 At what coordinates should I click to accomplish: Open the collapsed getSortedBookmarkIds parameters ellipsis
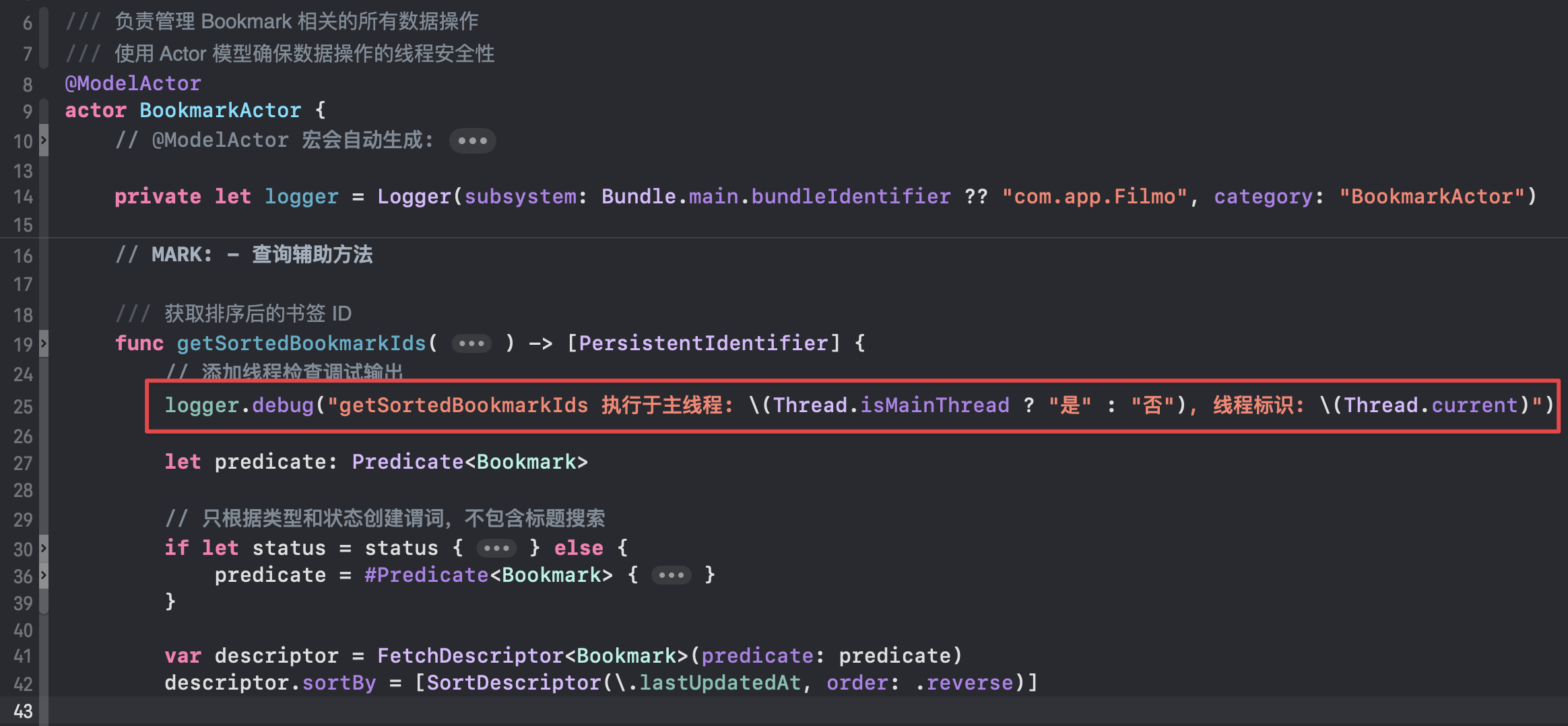point(471,343)
